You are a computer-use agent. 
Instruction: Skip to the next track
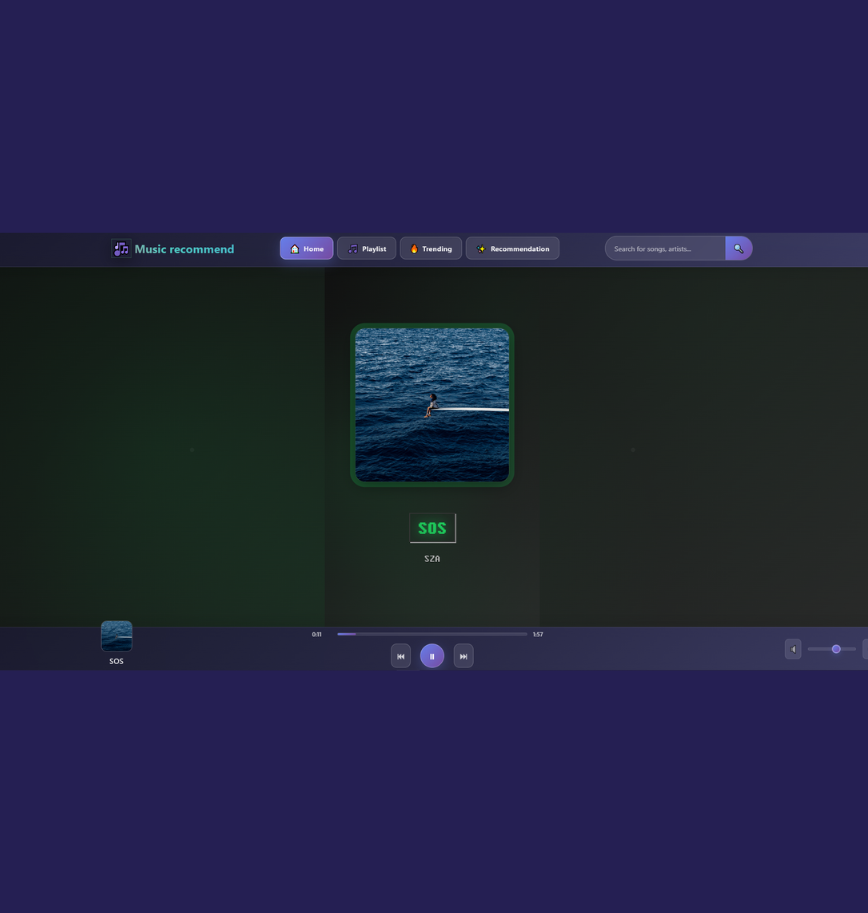pos(463,656)
